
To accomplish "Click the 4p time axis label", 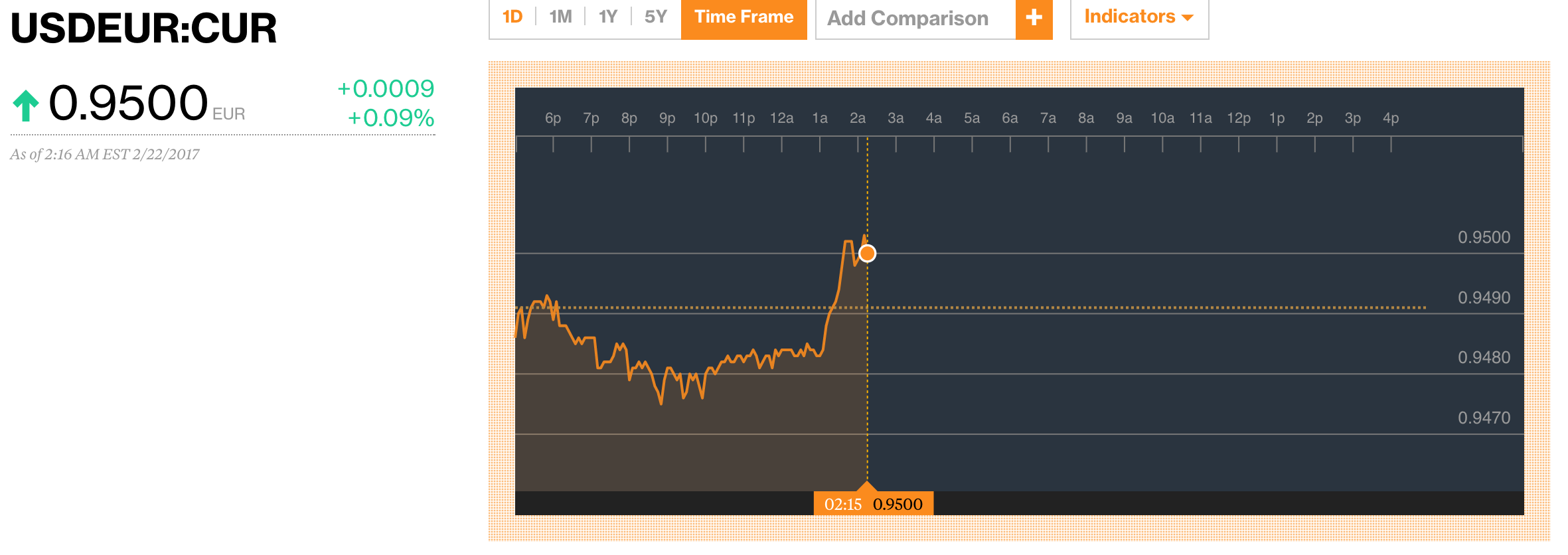I will pyautogui.click(x=1391, y=118).
